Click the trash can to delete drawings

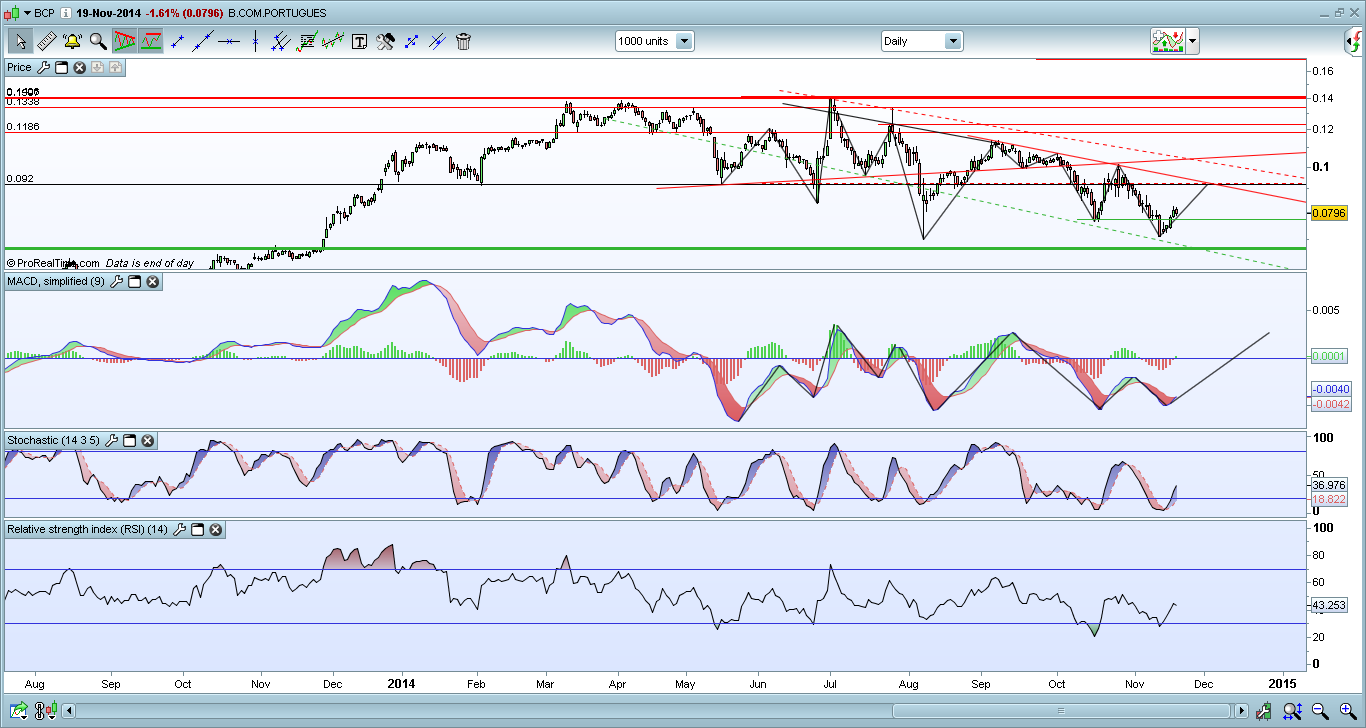coord(463,41)
